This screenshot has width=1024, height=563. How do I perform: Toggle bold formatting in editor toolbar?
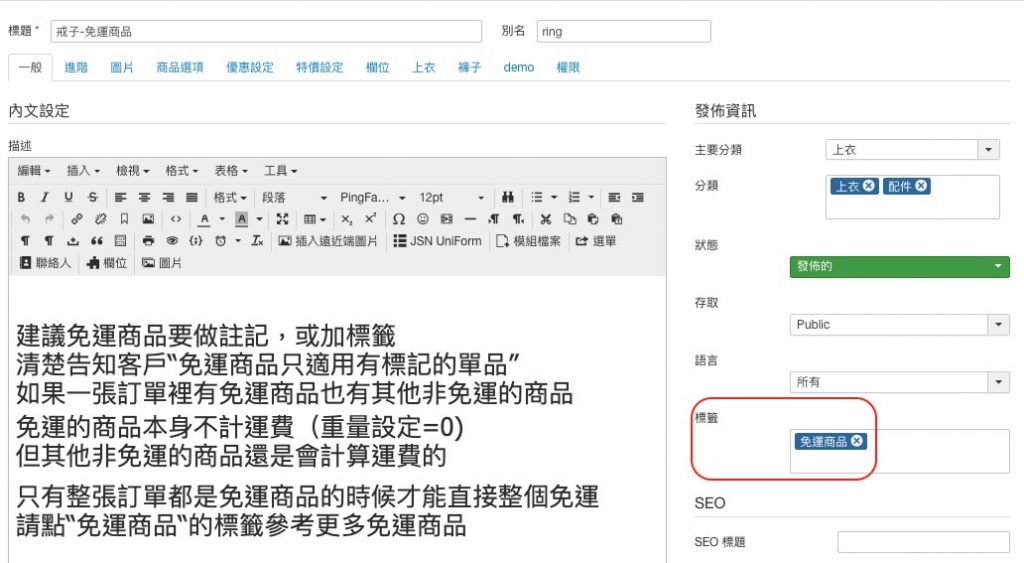(21, 197)
